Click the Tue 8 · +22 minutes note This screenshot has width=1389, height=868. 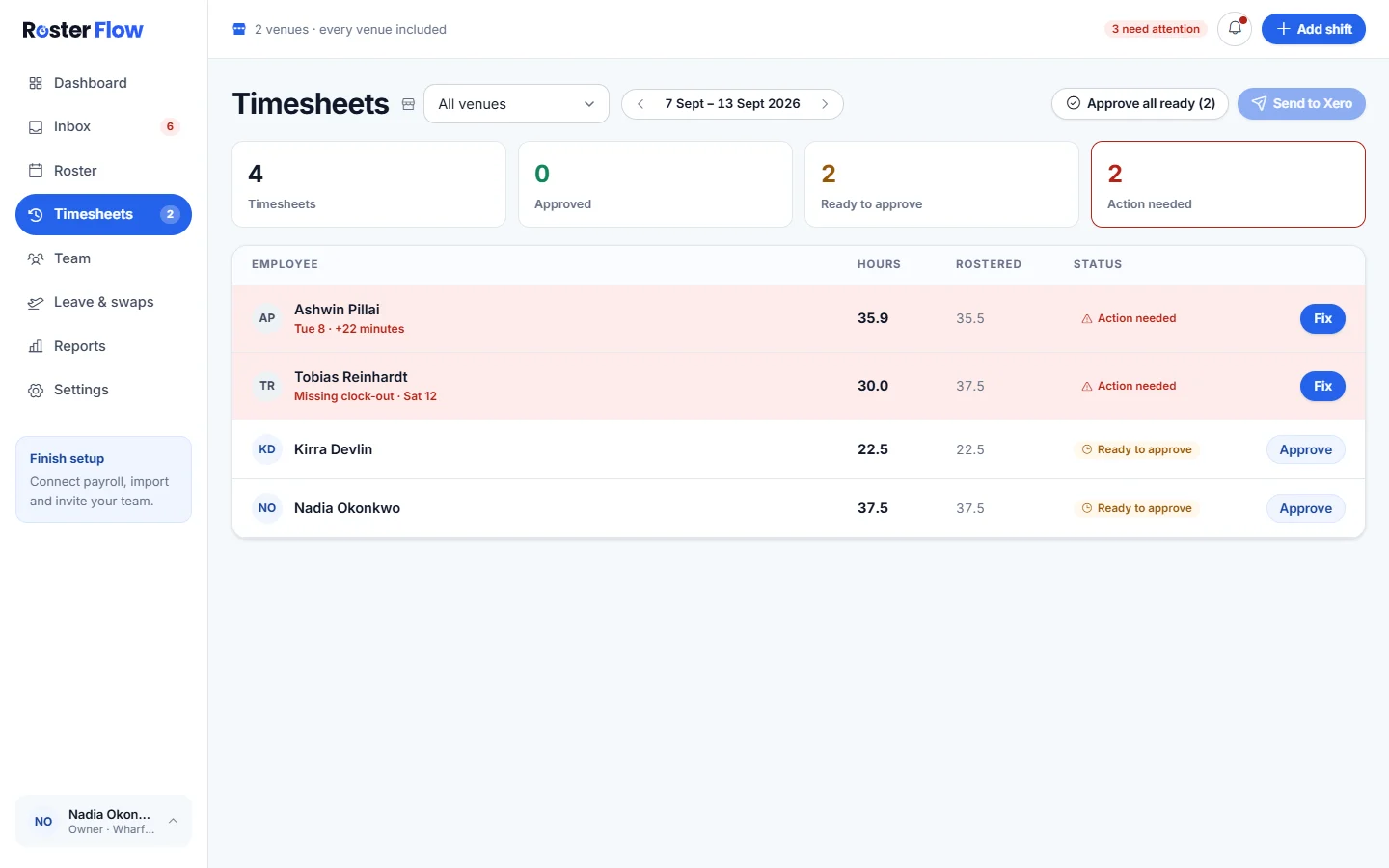pos(349,329)
